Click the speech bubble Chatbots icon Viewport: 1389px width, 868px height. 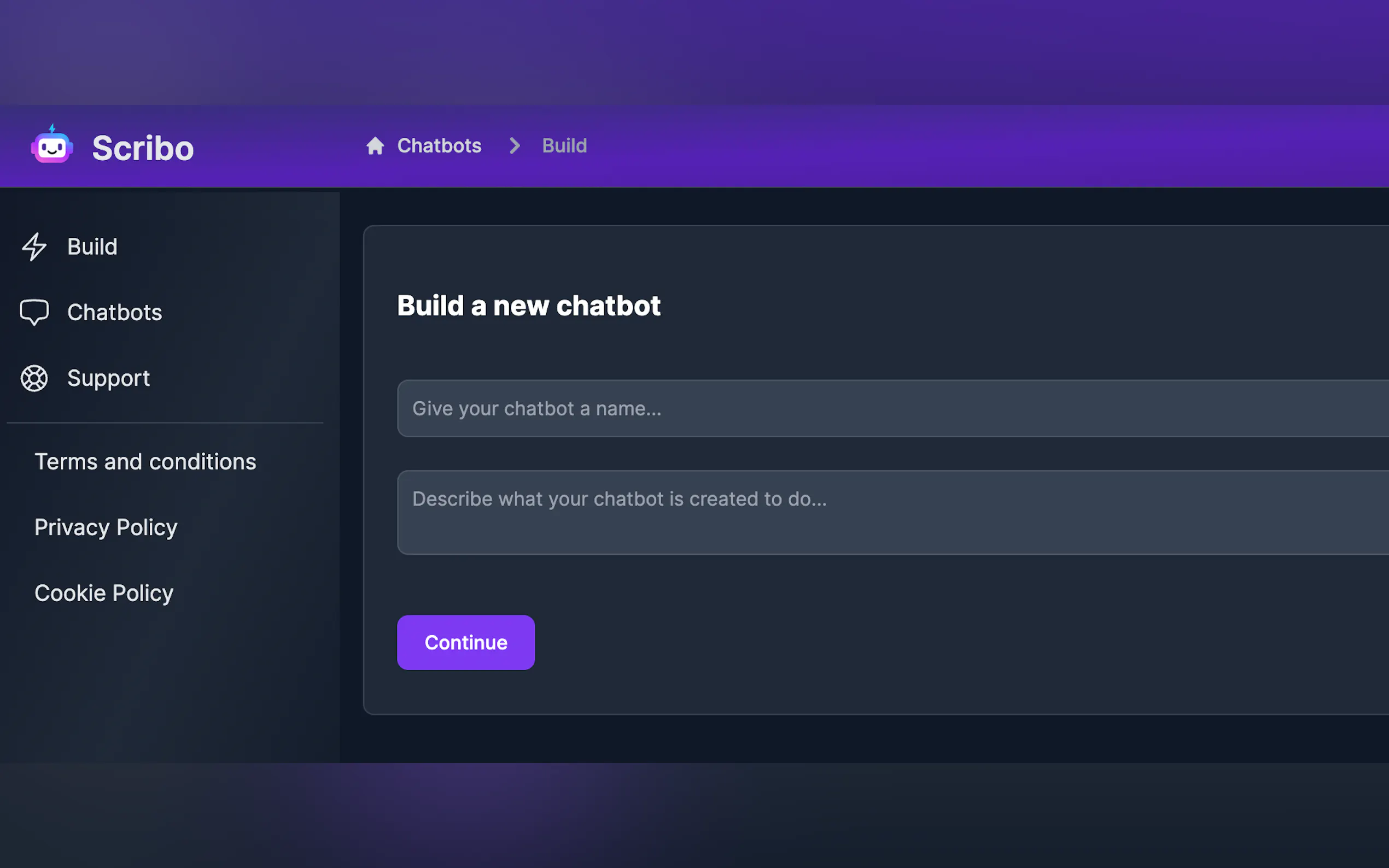(34, 312)
